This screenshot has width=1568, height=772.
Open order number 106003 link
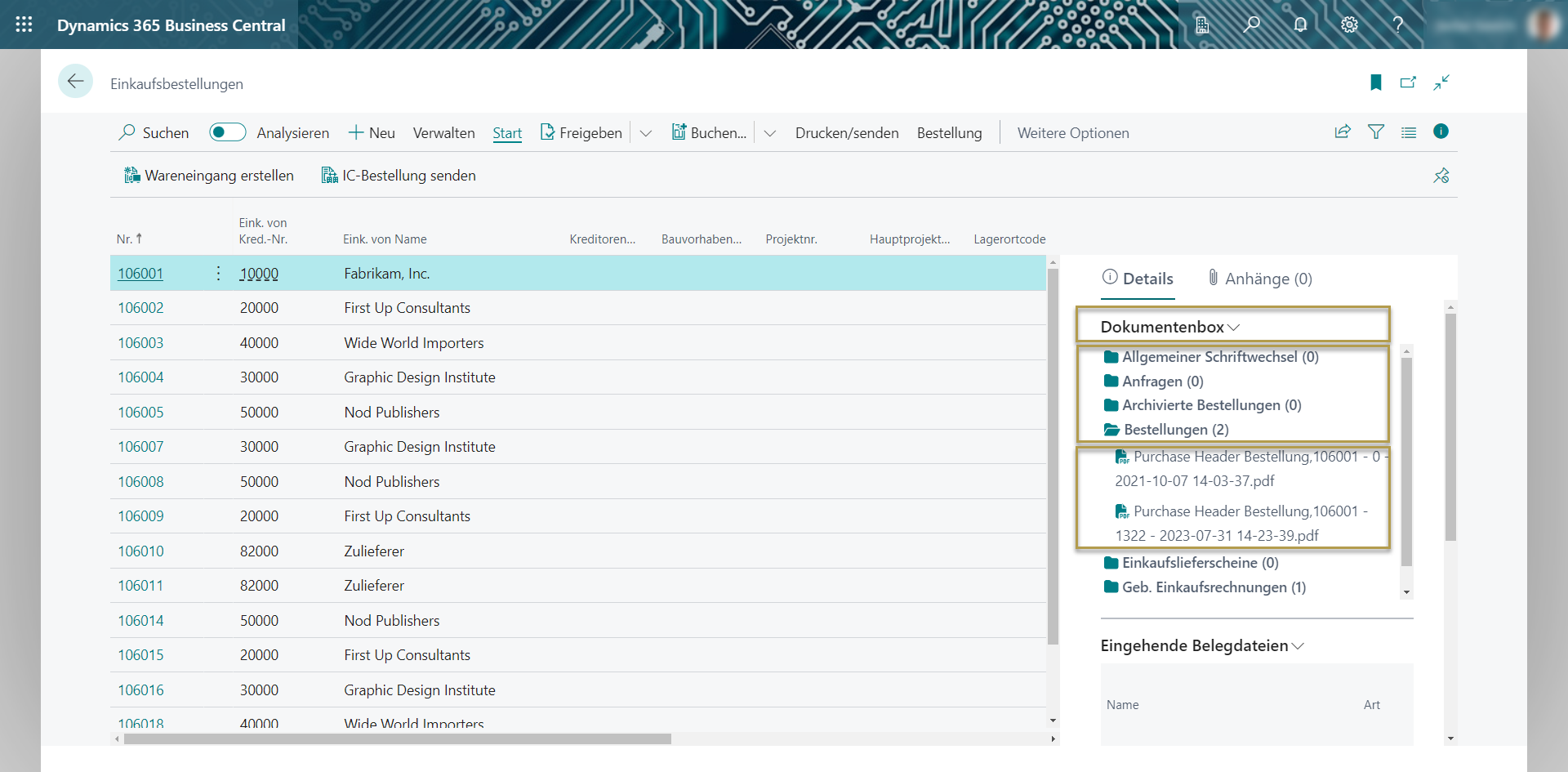pos(140,343)
